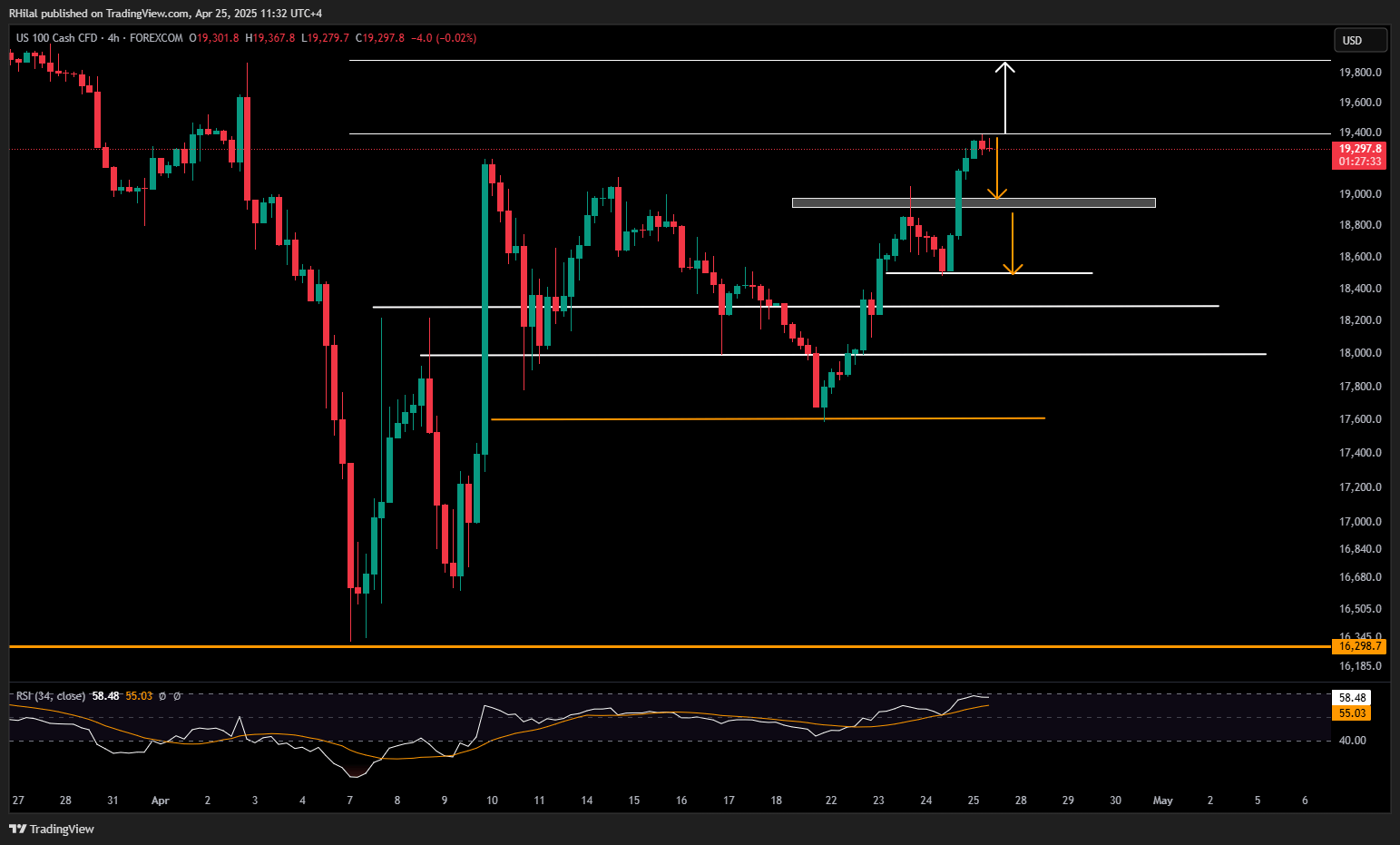The height and width of the screenshot is (845, 1400).
Task: Click the May label on the time axis
Action: click(1162, 801)
